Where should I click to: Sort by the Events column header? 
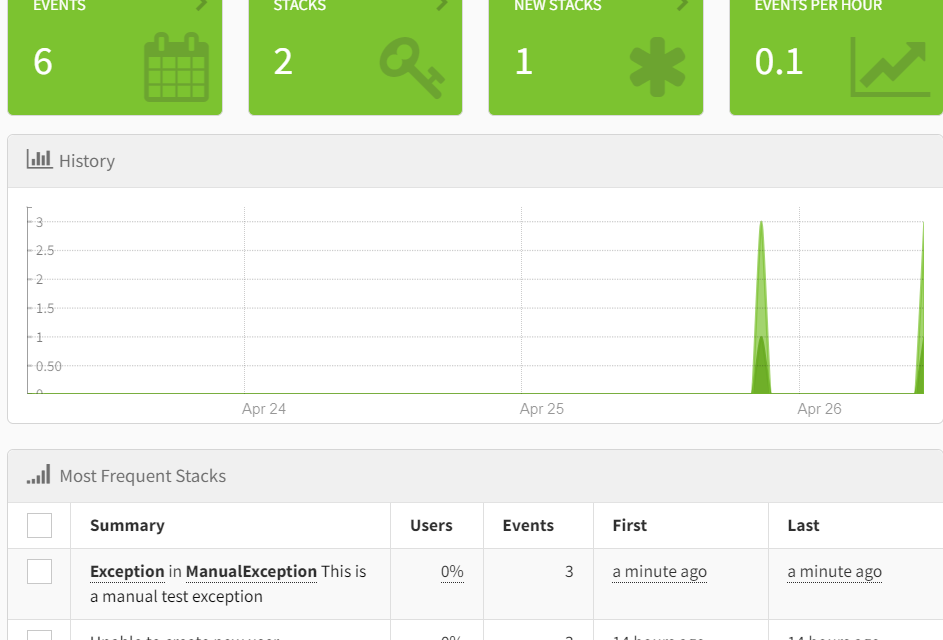coord(528,525)
